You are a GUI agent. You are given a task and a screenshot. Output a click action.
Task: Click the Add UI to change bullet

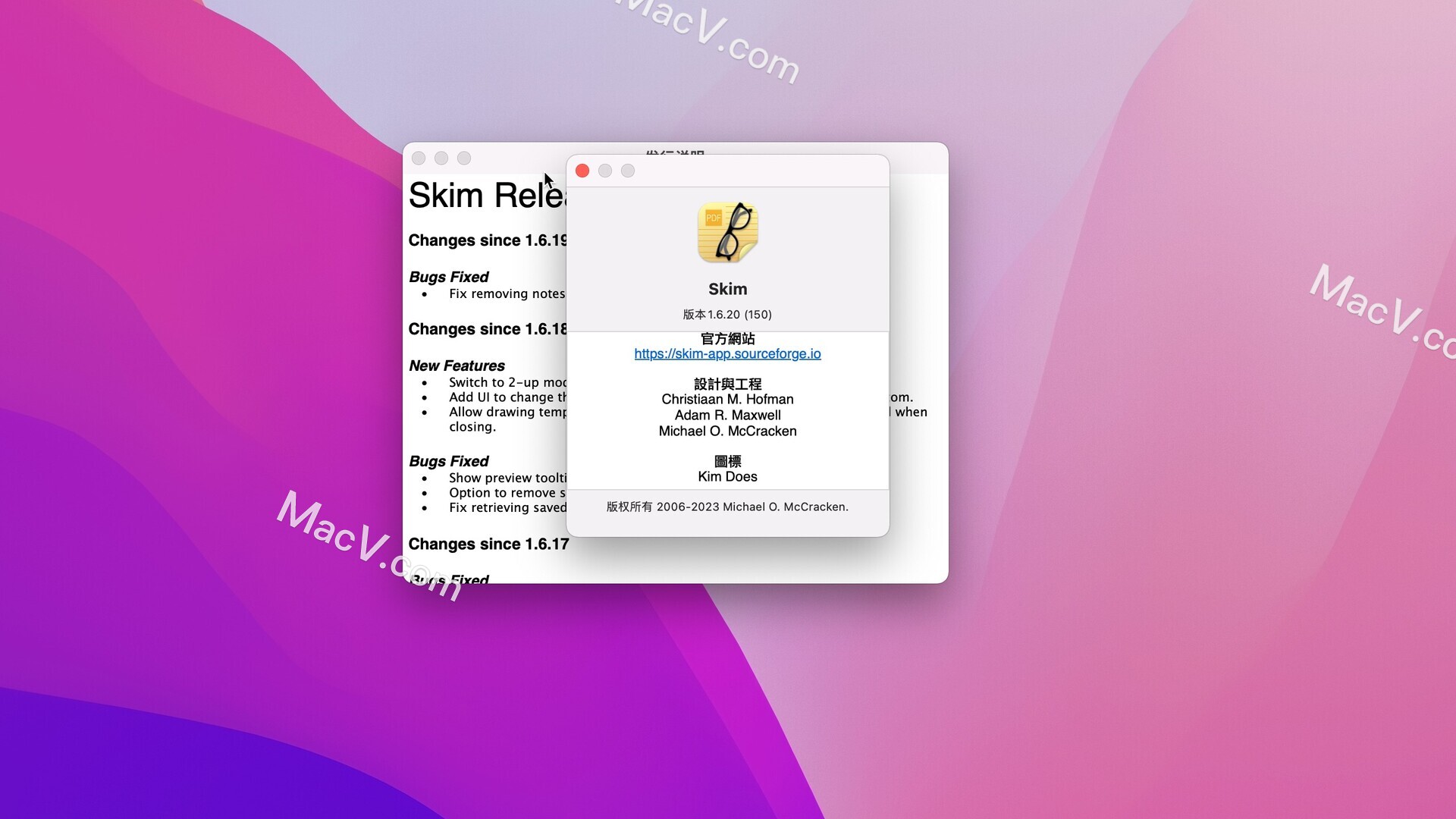coord(507,397)
